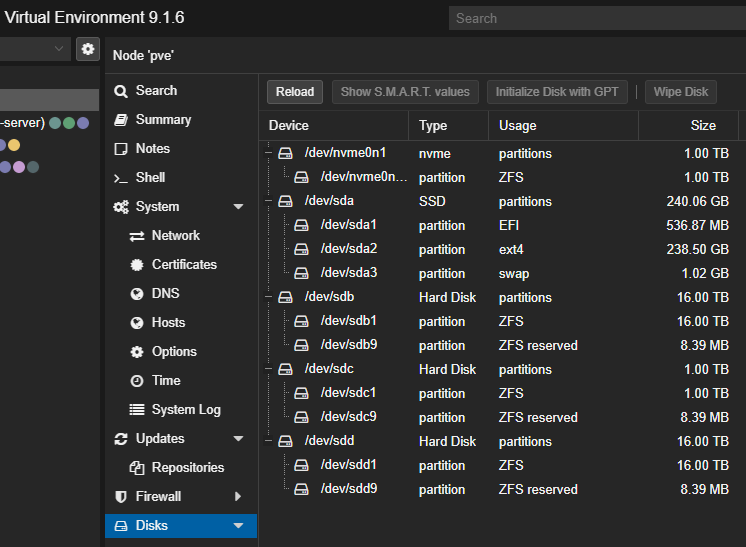Sort by the Size column header
Image resolution: width=746 pixels, height=547 pixels.
click(x=688, y=126)
